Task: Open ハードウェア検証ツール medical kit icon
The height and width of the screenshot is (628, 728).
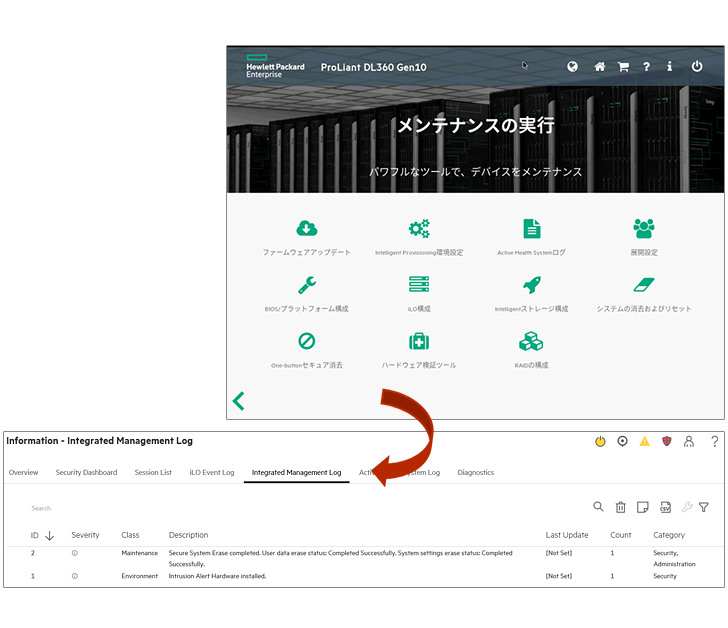Action: pyautogui.click(x=419, y=341)
